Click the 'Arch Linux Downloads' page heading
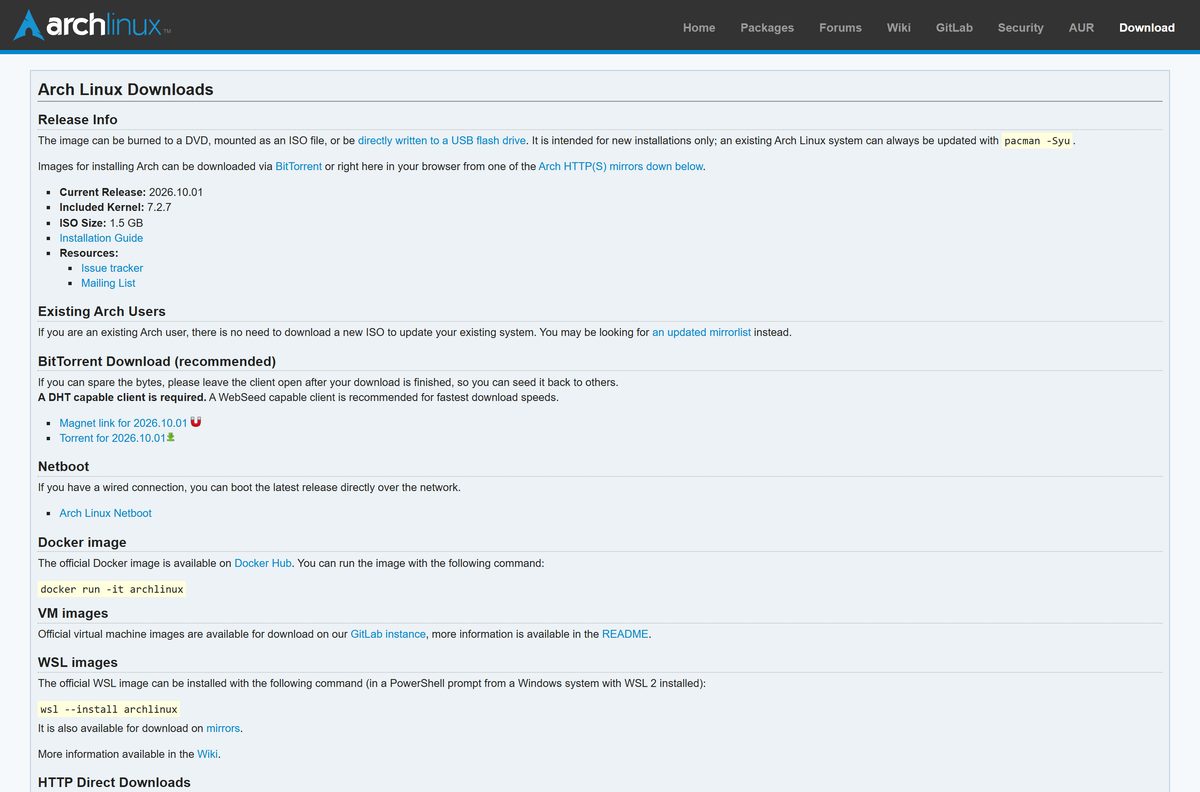The height and width of the screenshot is (792, 1200). pyautogui.click(x=126, y=89)
